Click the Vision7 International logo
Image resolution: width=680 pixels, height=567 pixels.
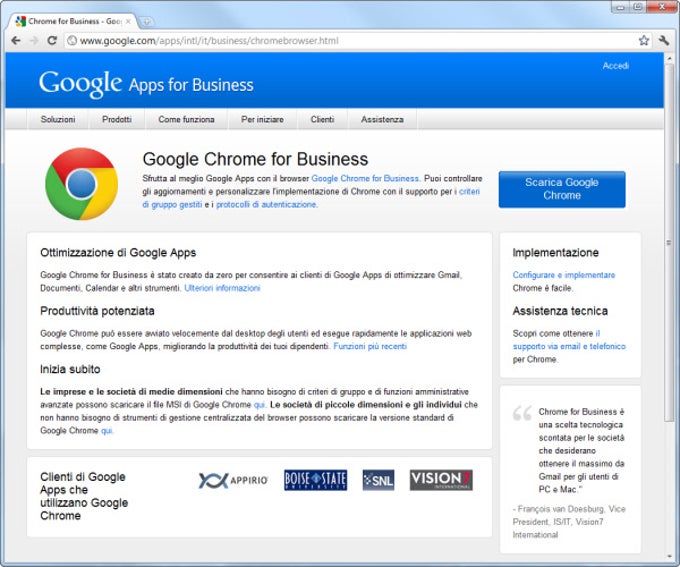tap(441, 480)
